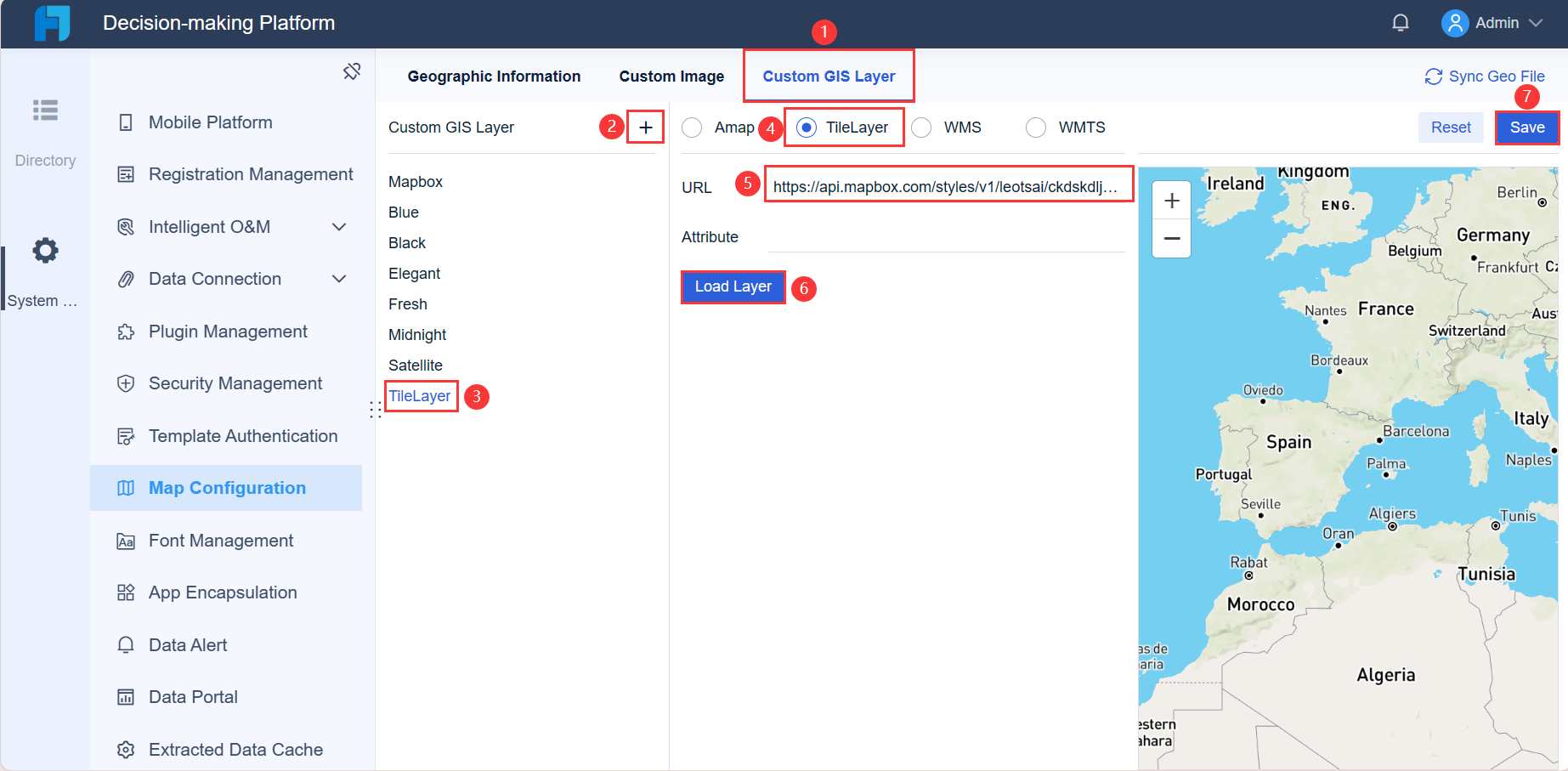Open Plugin Management settings
The width and height of the screenshot is (1568, 771).
[x=125, y=332]
